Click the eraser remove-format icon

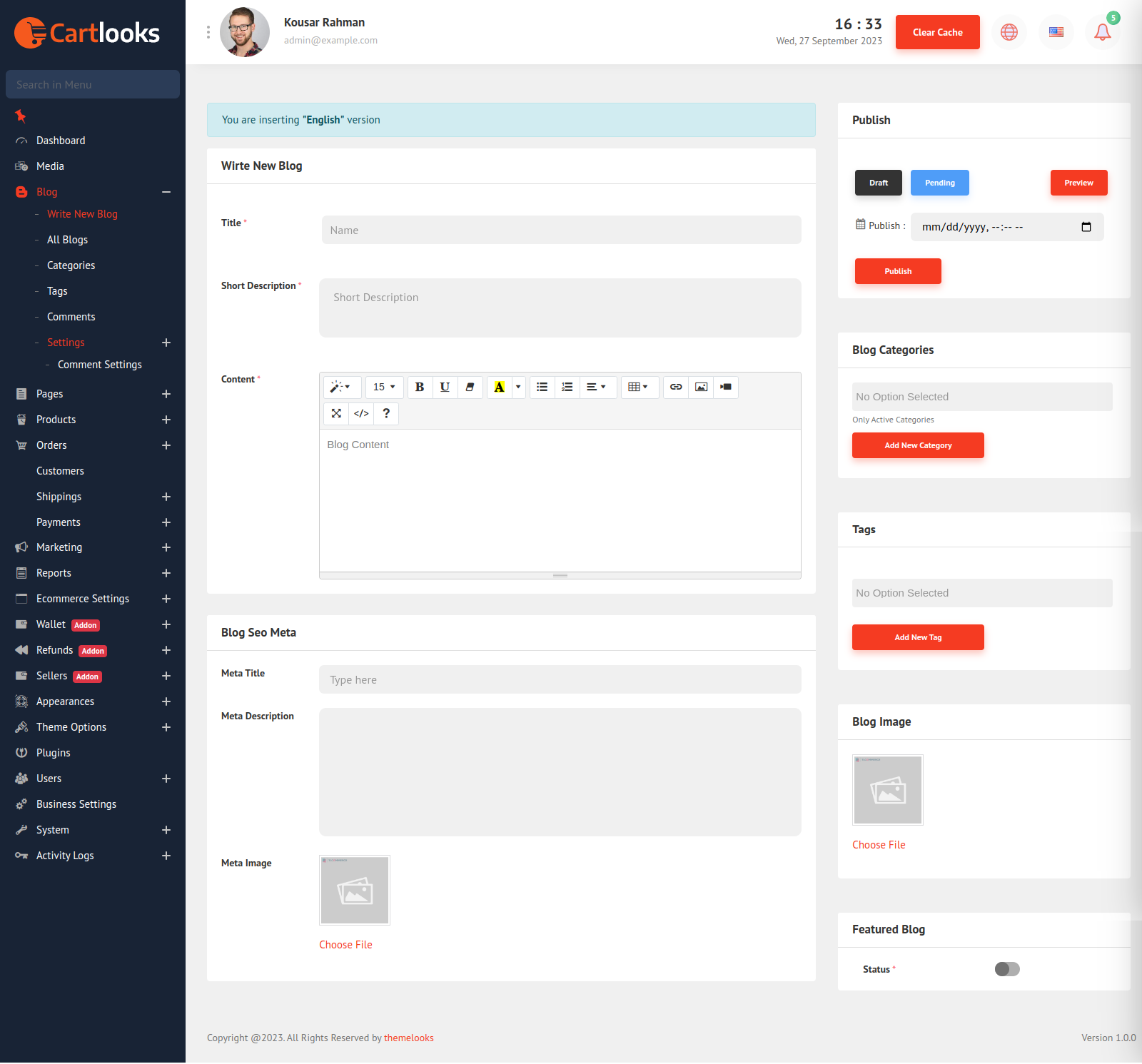(470, 387)
